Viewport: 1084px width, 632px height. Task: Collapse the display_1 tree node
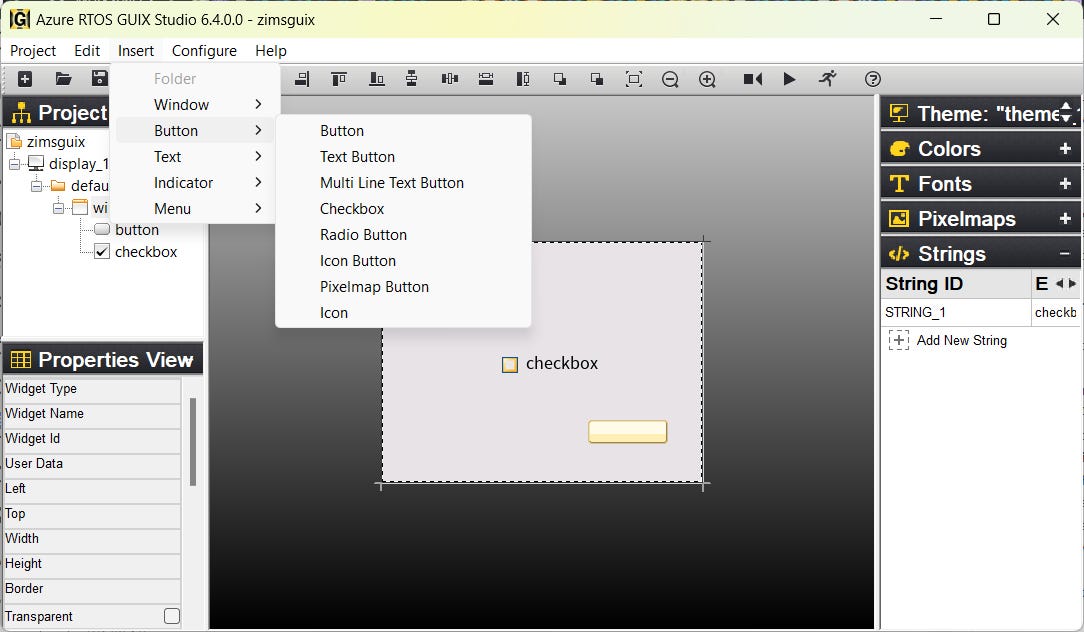(x=14, y=164)
